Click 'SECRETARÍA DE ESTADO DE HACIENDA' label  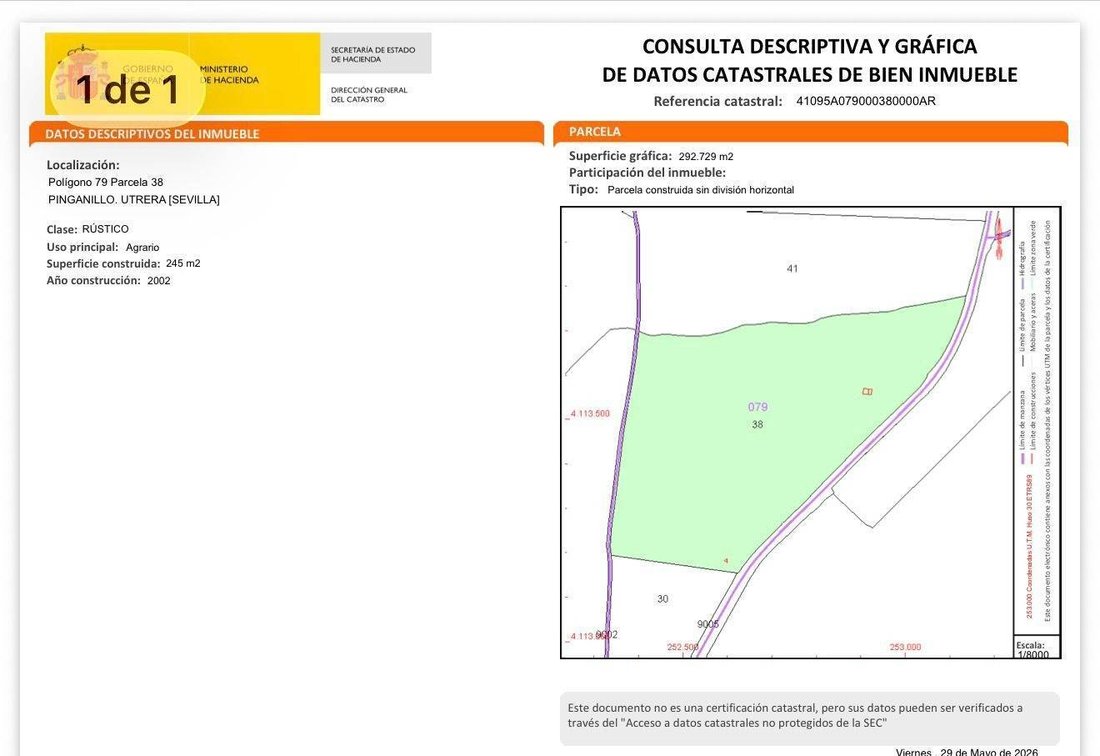point(373,55)
